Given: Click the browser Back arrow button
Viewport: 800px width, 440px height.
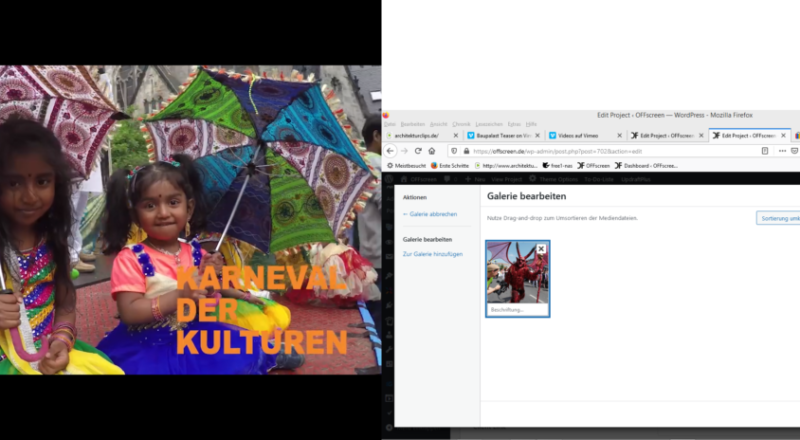Looking at the screenshot, I should coord(390,151).
